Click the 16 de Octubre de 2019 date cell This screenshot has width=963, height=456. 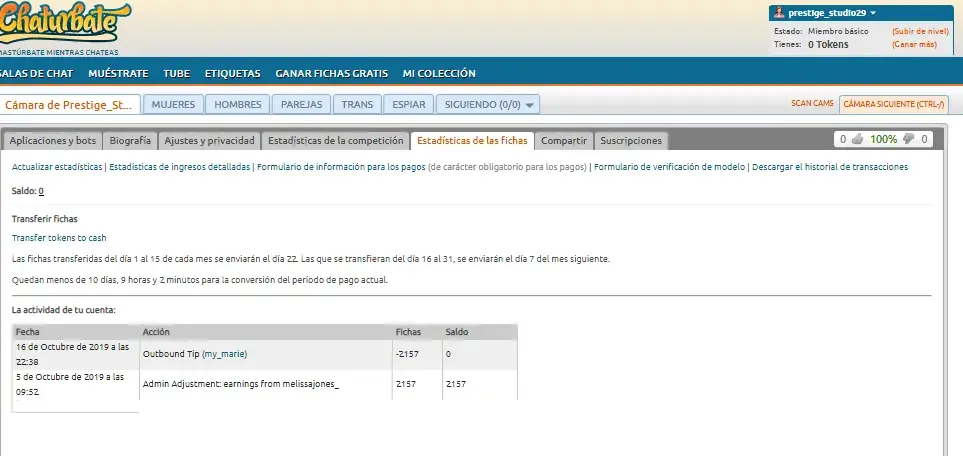(x=76, y=355)
